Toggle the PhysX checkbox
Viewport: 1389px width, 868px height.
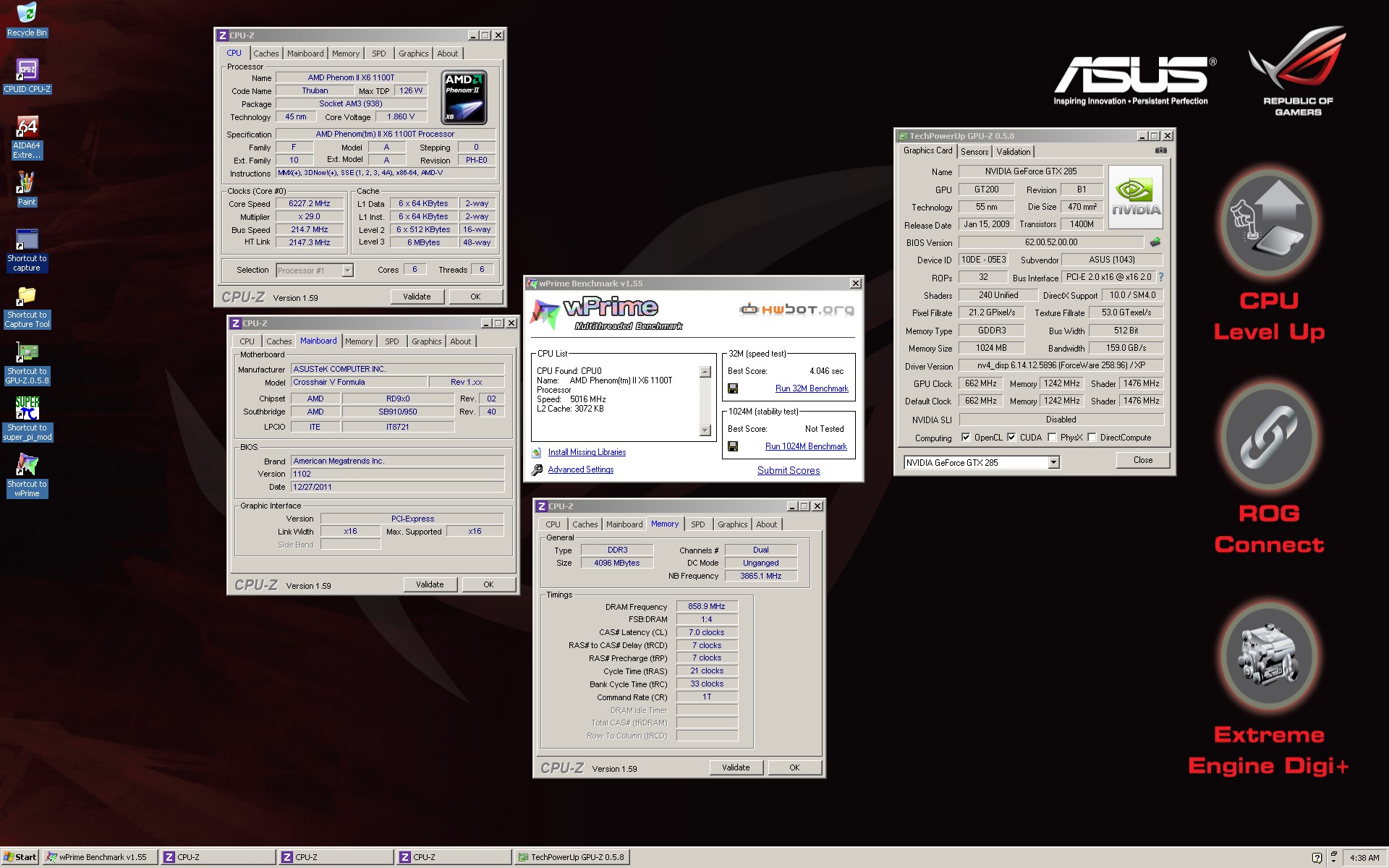[x=1052, y=438]
